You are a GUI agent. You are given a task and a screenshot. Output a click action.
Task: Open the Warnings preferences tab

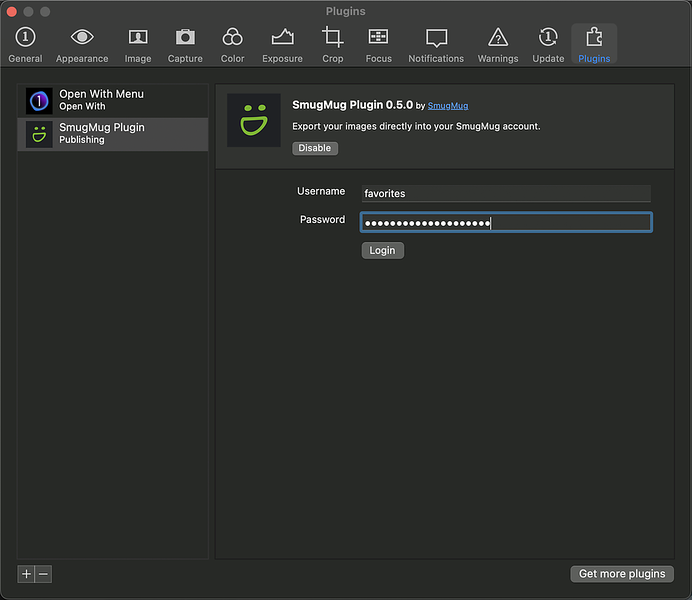(497, 45)
